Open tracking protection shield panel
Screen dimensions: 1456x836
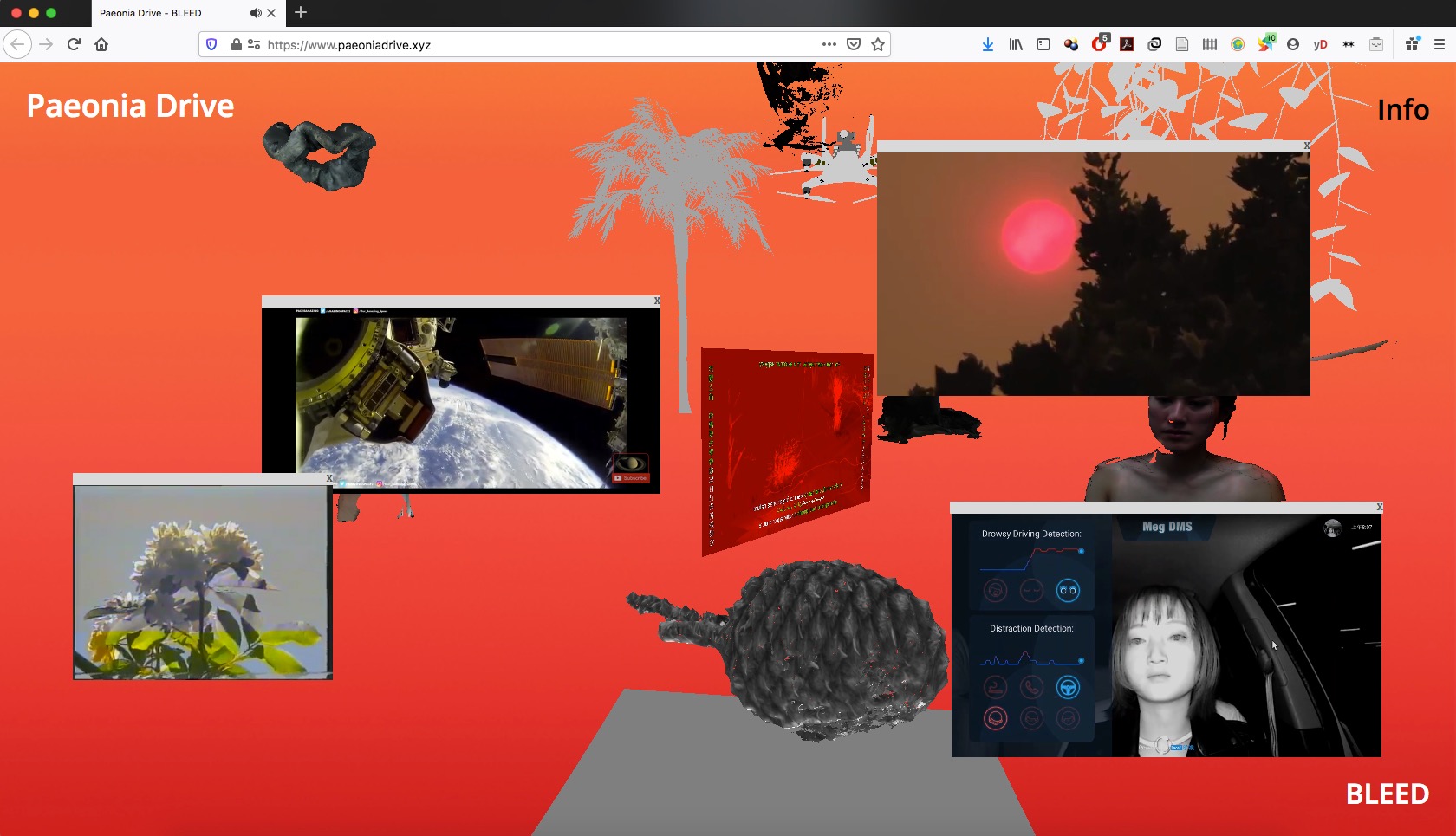[211, 44]
